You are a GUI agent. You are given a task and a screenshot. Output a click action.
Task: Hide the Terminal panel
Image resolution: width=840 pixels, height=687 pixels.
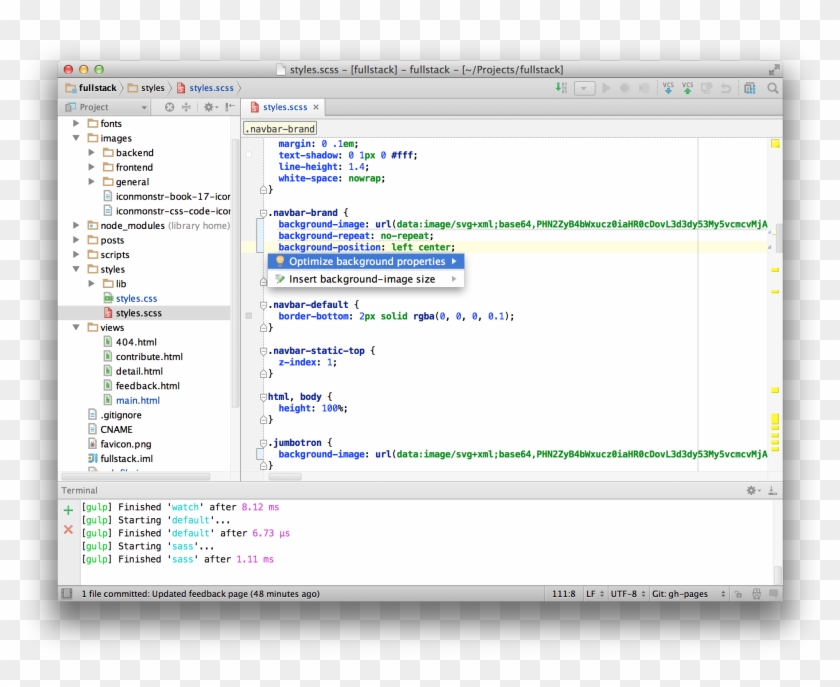click(772, 491)
